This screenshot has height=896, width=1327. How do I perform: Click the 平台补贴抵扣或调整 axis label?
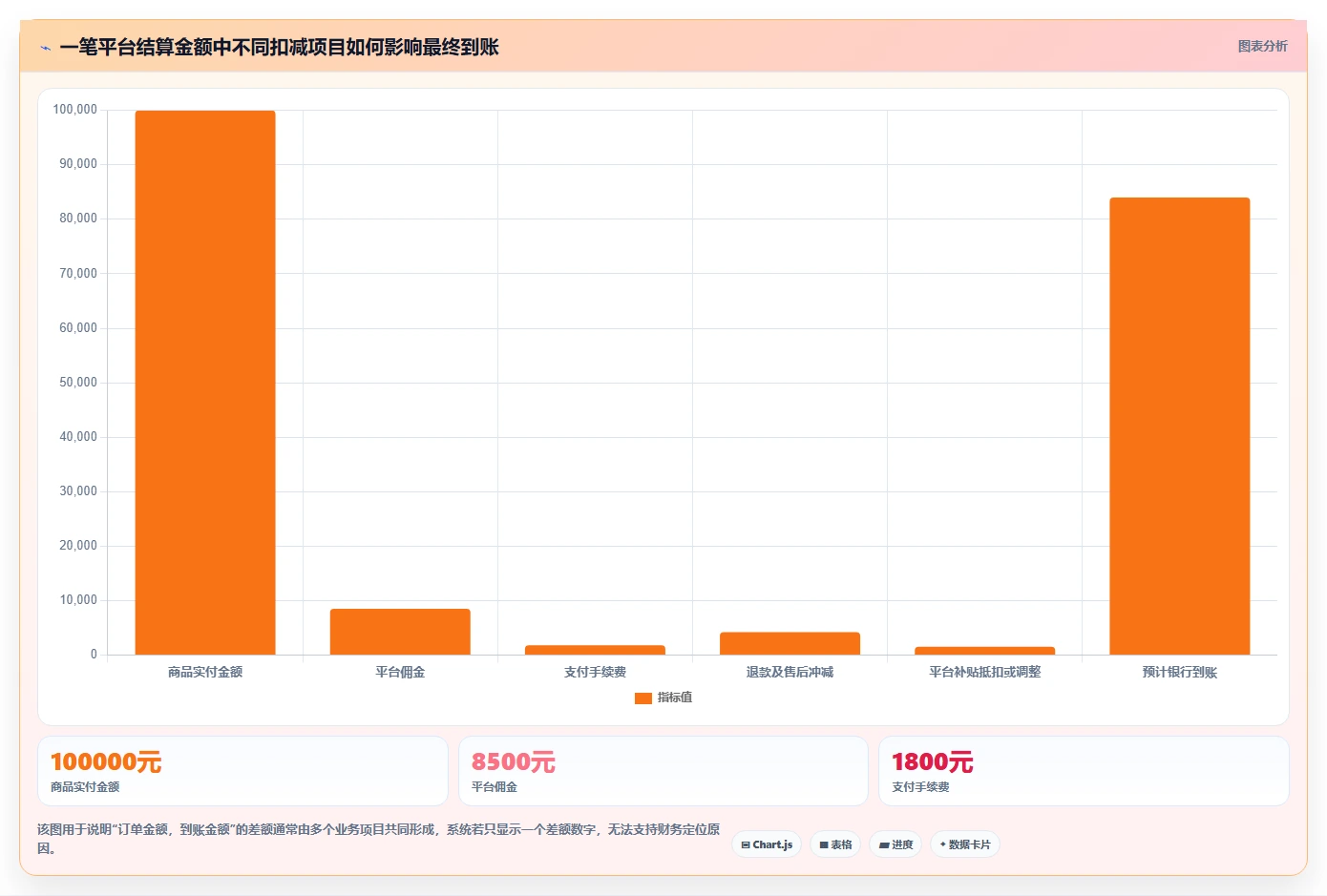pyautogui.click(x=984, y=672)
